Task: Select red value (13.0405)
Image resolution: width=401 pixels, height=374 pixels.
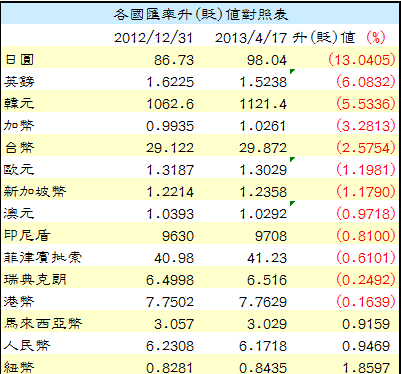Action: 362,60
